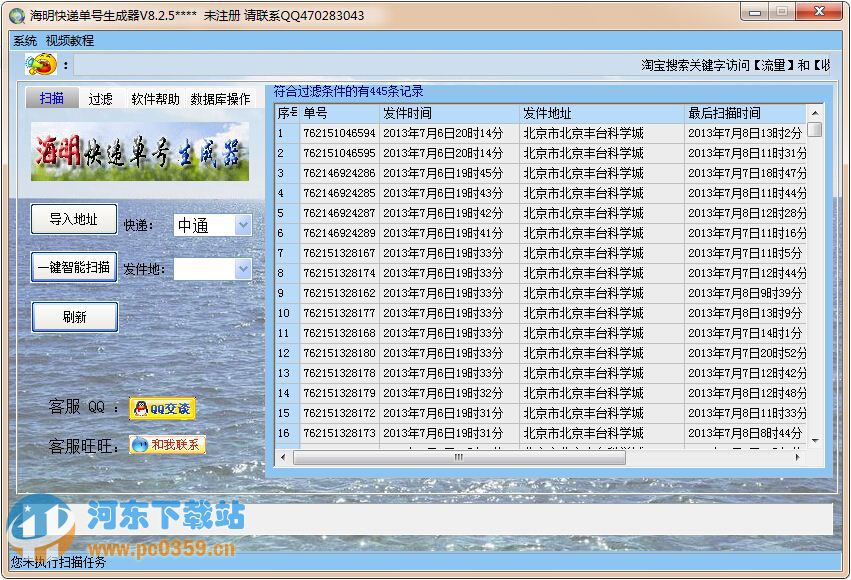
Task: Switch to the 软件帮助 tab
Action: [153, 99]
